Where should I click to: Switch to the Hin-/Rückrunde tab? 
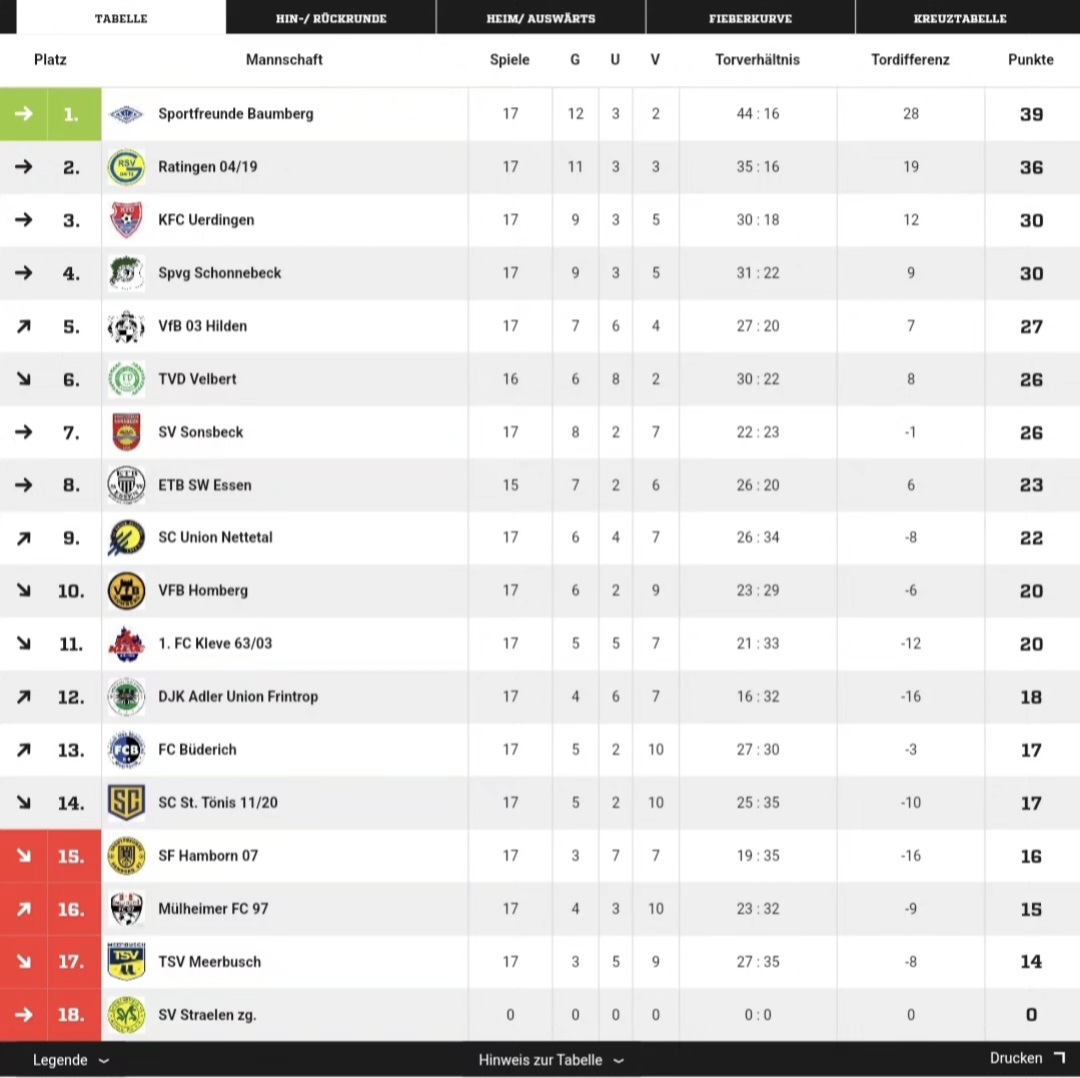pyautogui.click(x=331, y=18)
